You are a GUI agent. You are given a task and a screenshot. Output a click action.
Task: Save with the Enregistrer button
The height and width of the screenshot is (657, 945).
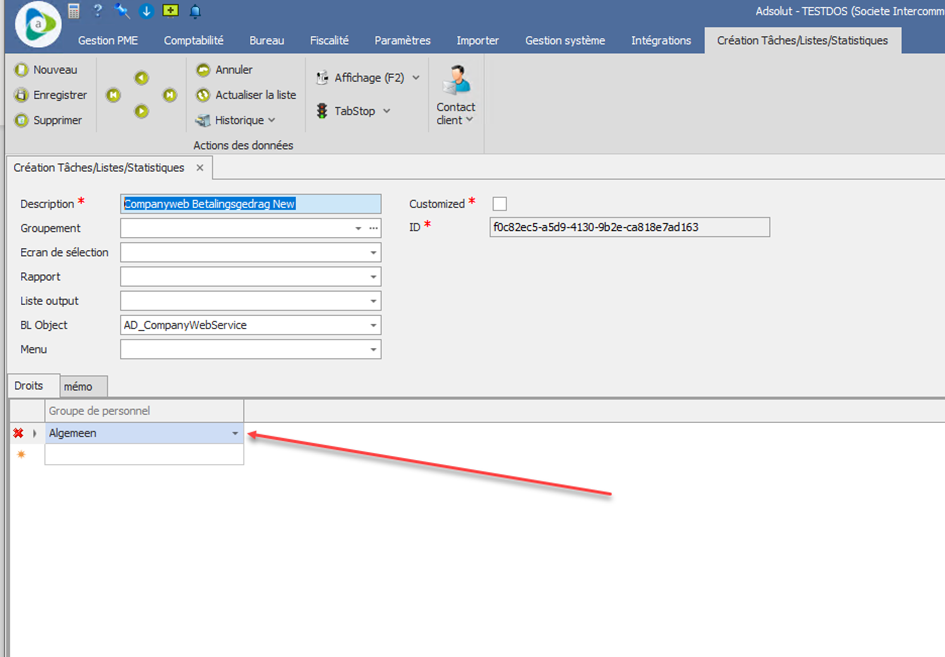click(x=51, y=95)
